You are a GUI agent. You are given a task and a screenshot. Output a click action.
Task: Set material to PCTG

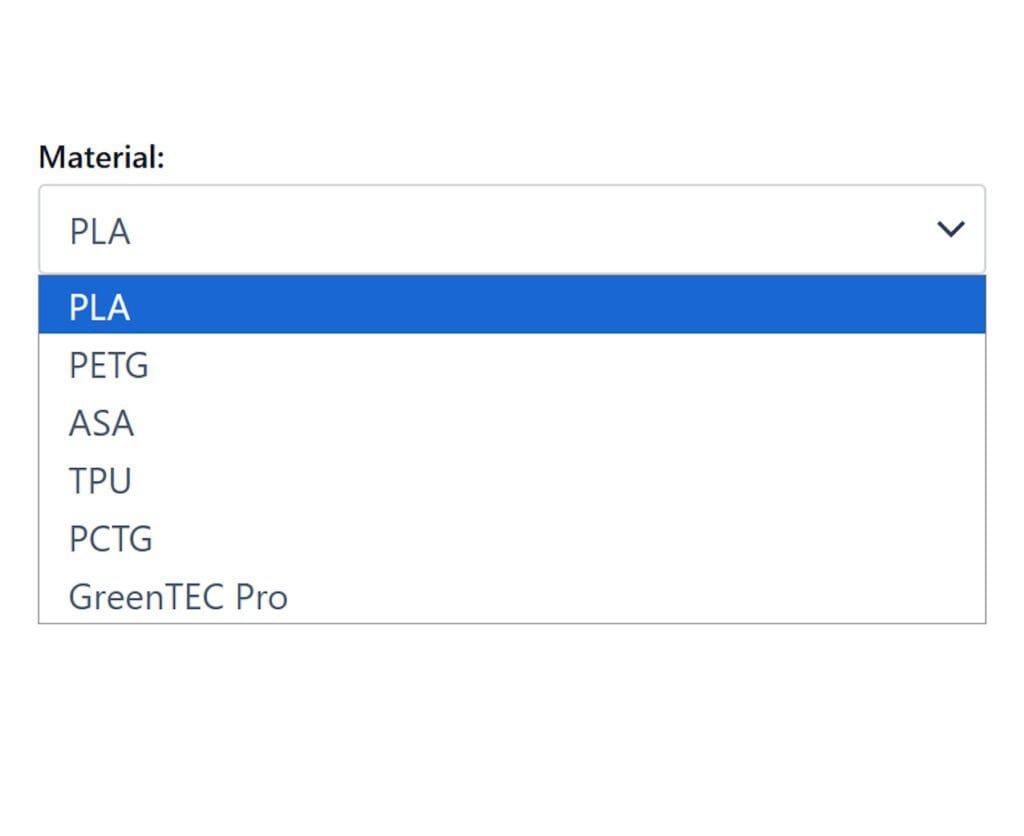coord(110,539)
